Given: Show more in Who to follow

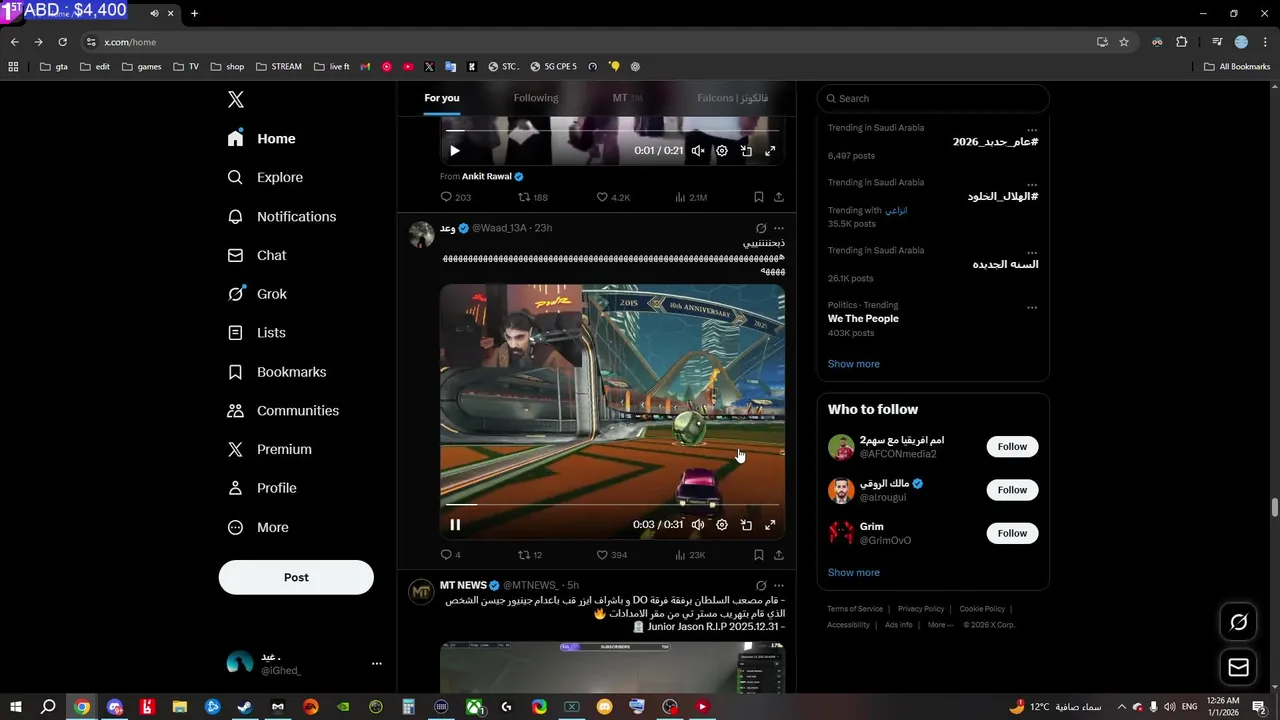Looking at the screenshot, I should click(854, 573).
